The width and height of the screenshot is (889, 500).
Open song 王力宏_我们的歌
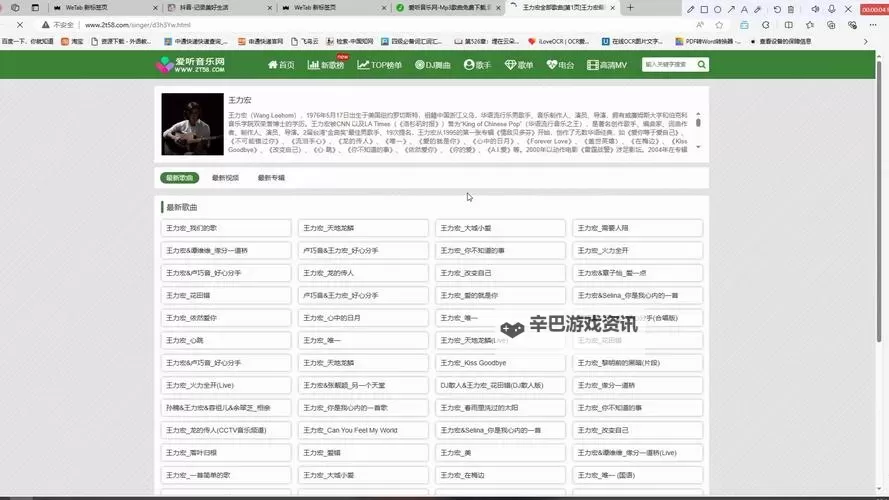[x=226, y=228]
